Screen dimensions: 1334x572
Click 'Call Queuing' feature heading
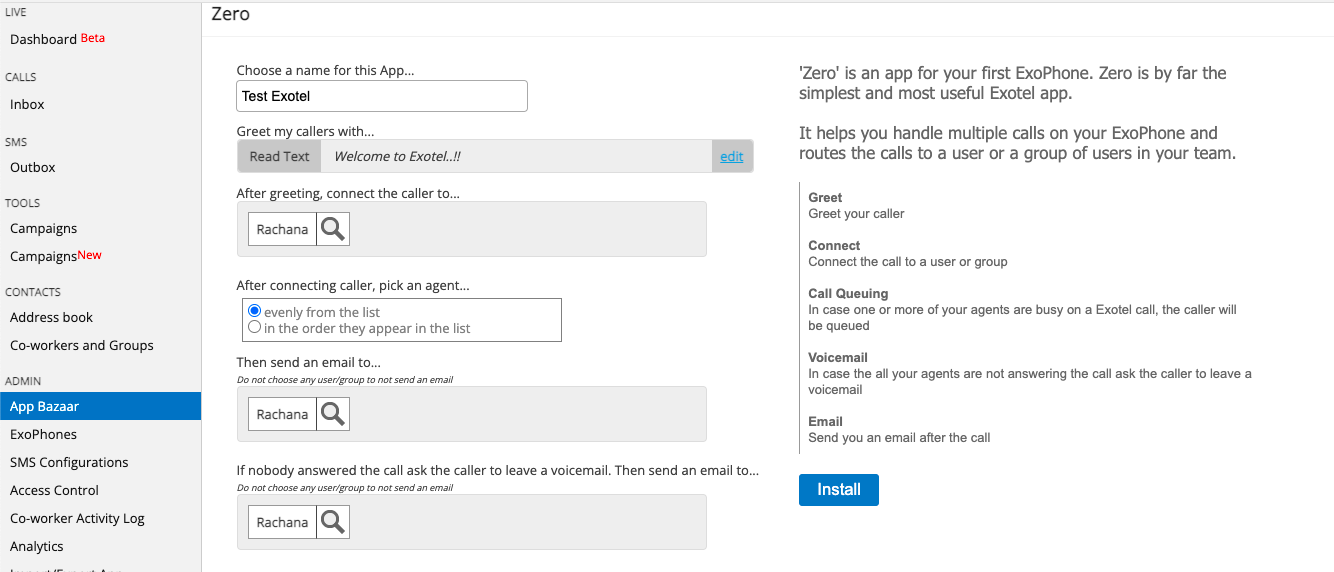(848, 294)
